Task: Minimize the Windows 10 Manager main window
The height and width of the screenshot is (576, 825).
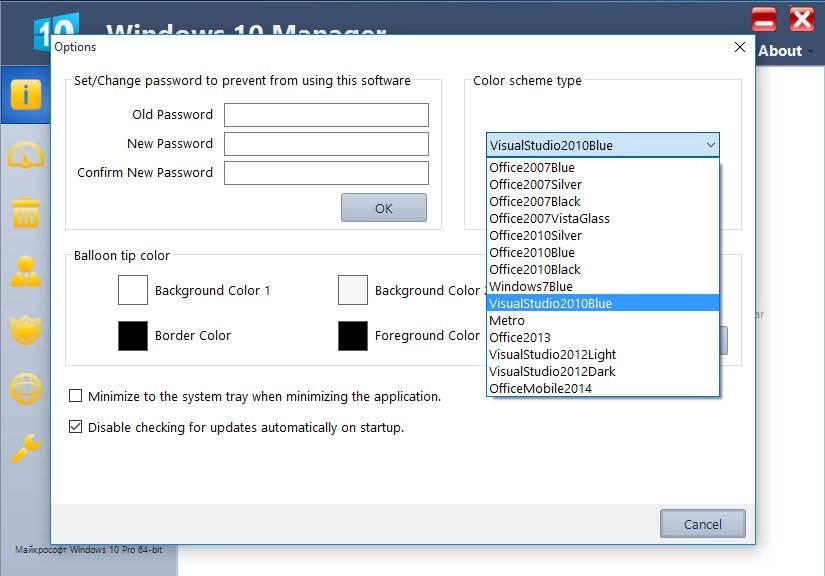Action: coord(763,19)
